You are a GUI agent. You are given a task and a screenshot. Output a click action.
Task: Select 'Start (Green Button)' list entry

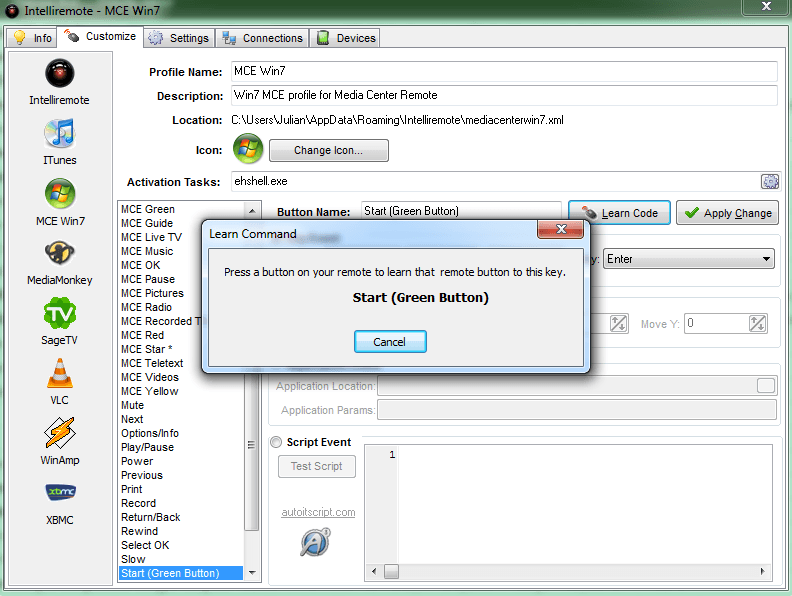click(x=181, y=573)
